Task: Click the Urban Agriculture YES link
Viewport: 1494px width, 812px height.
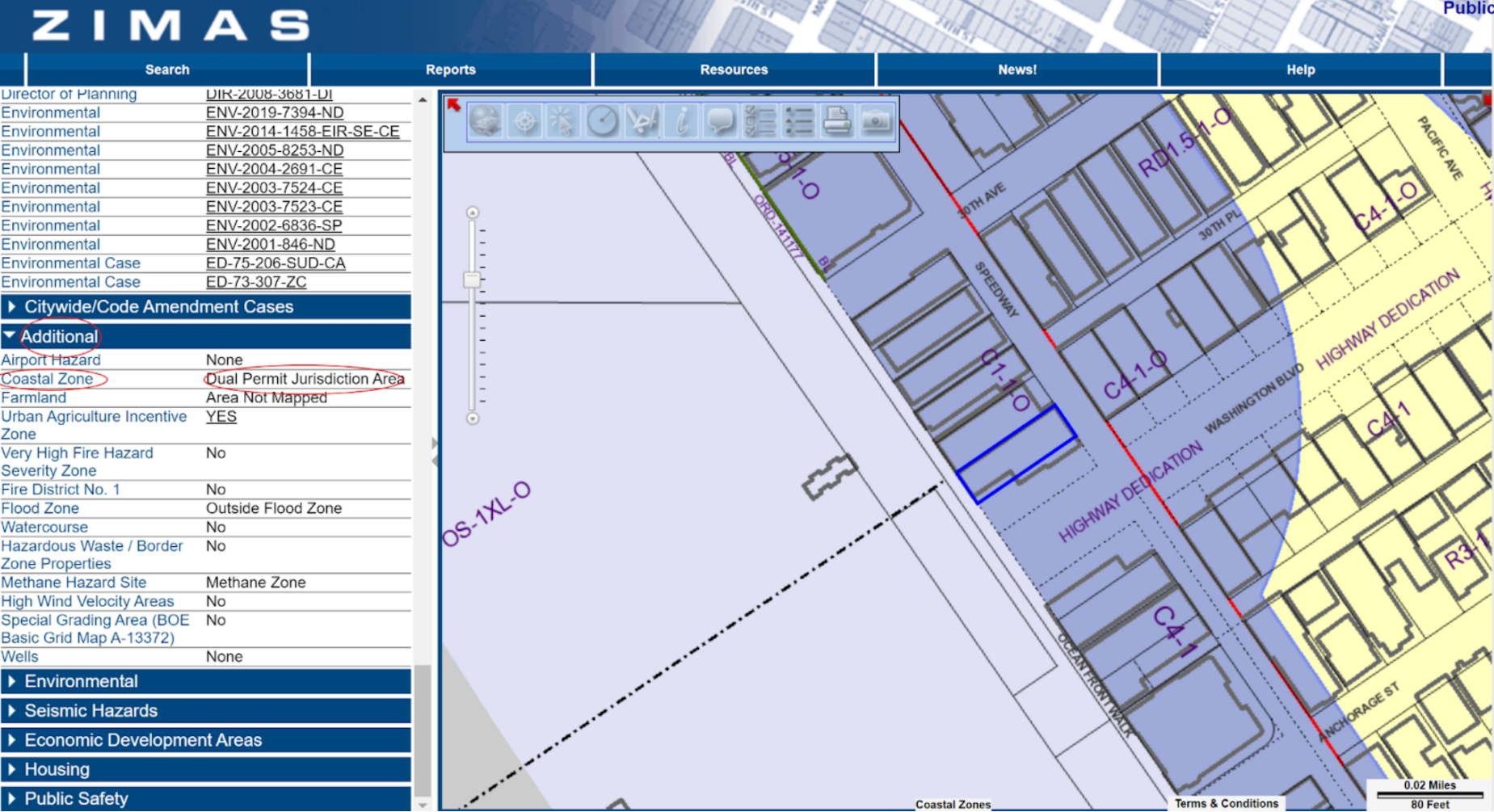Action: (x=221, y=417)
